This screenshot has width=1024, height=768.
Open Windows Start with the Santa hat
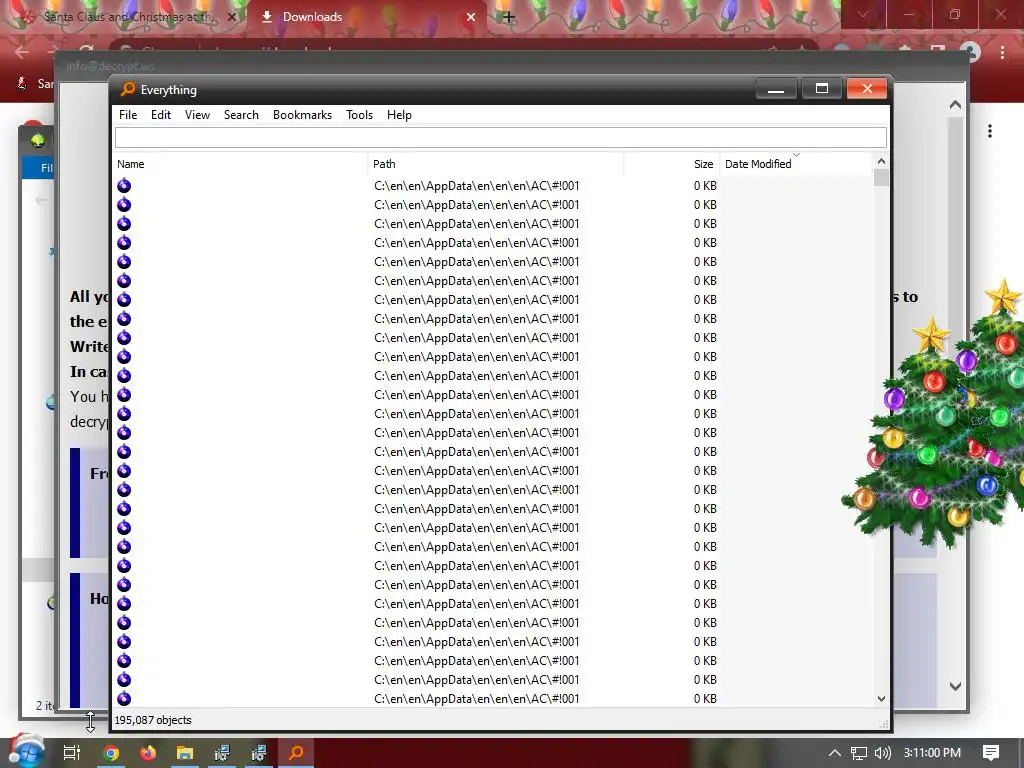(25, 751)
